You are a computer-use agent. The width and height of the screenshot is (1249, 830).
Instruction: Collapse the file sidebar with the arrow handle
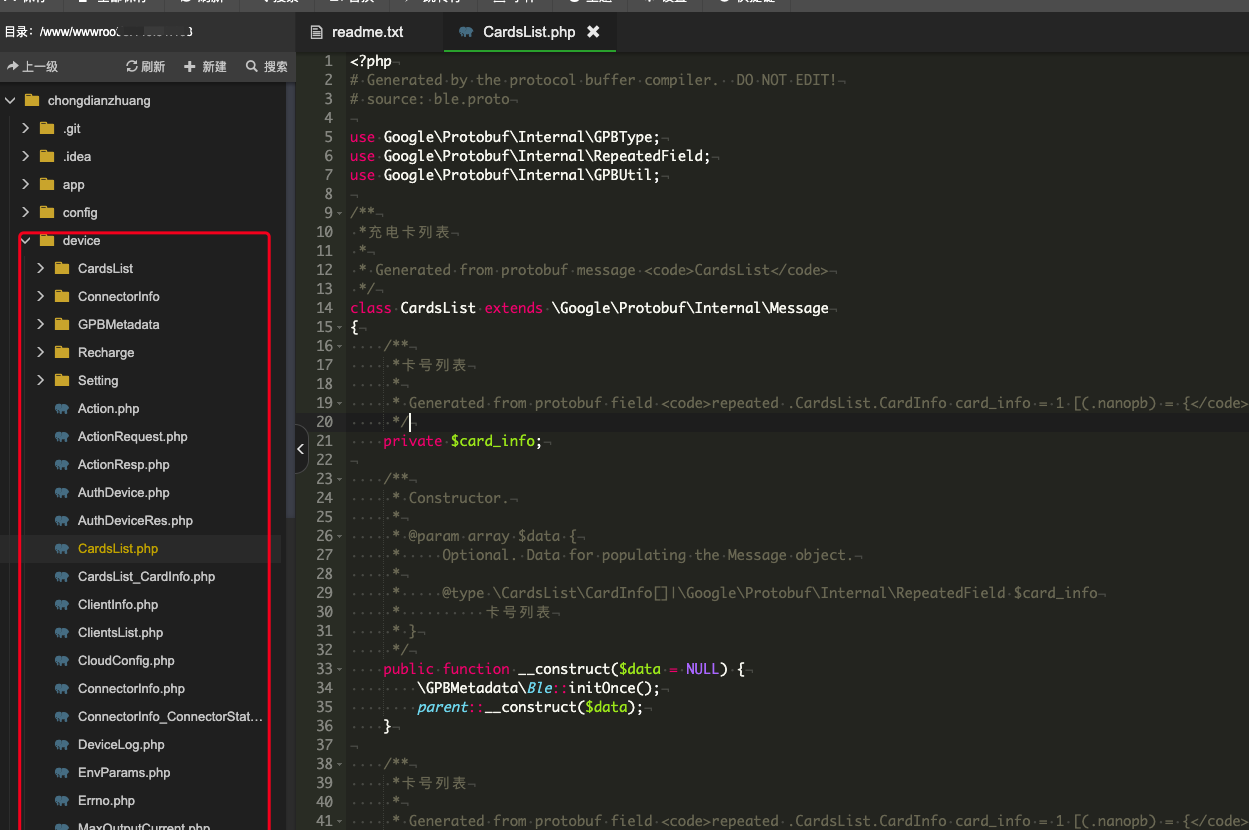[301, 450]
